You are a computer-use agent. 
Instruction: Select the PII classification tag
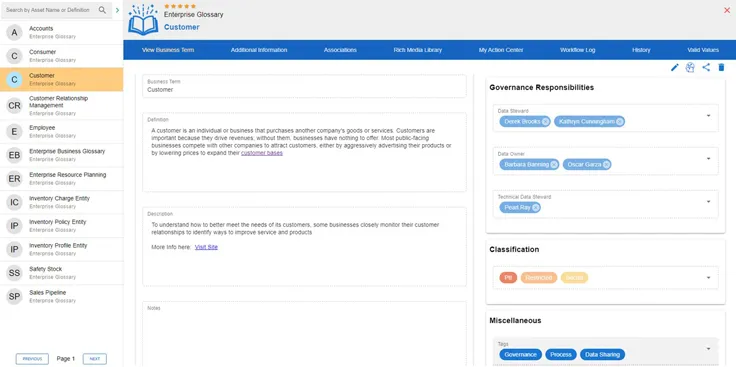[x=508, y=278]
